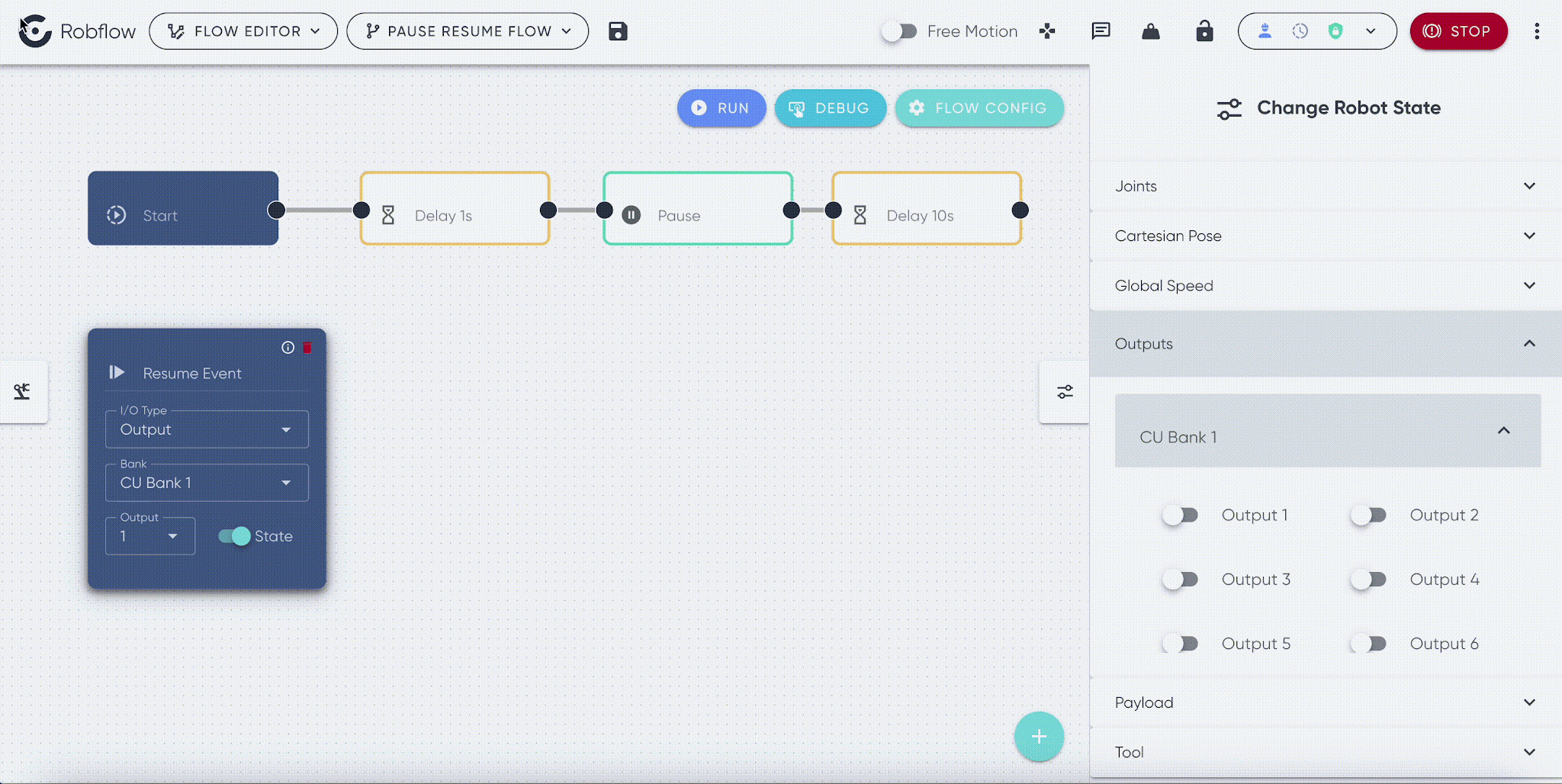Open the three-dot more menu
Image resolution: width=1562 pixels, height=784 pixels.
coord(1537,31)
